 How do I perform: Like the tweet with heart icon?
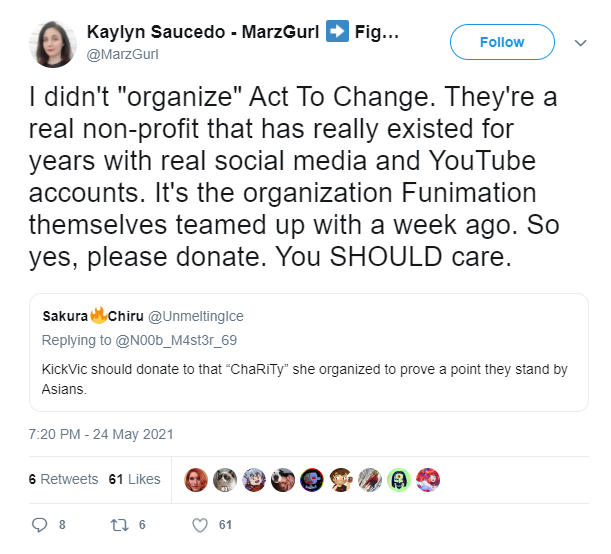click(x=200, y=525)
